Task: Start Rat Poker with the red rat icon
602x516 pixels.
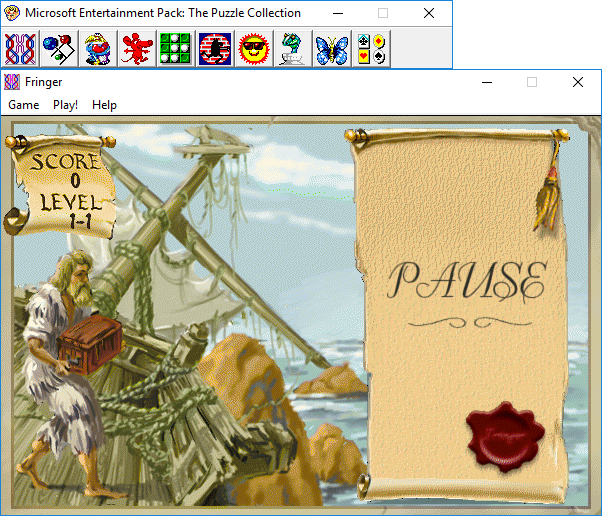Action: (x=137, y=49)
